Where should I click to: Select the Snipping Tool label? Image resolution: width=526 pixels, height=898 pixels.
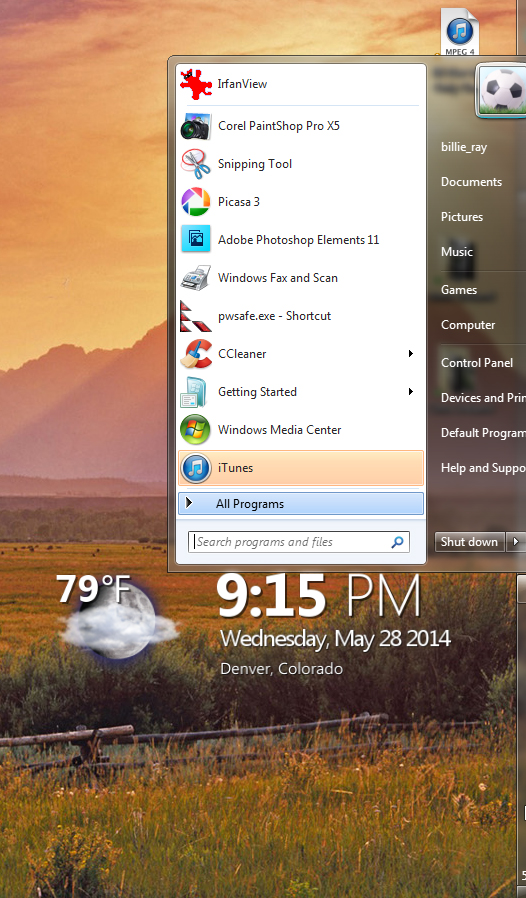click(255, 164)
